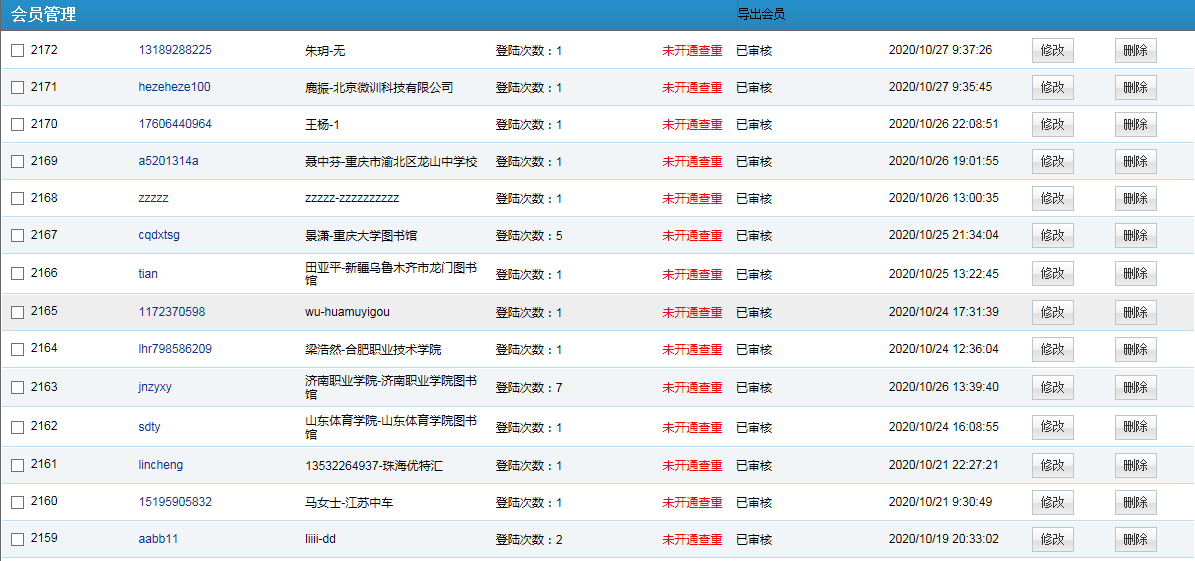Open username link hezeheze100
1195x561 pixels.
(174, 87)
